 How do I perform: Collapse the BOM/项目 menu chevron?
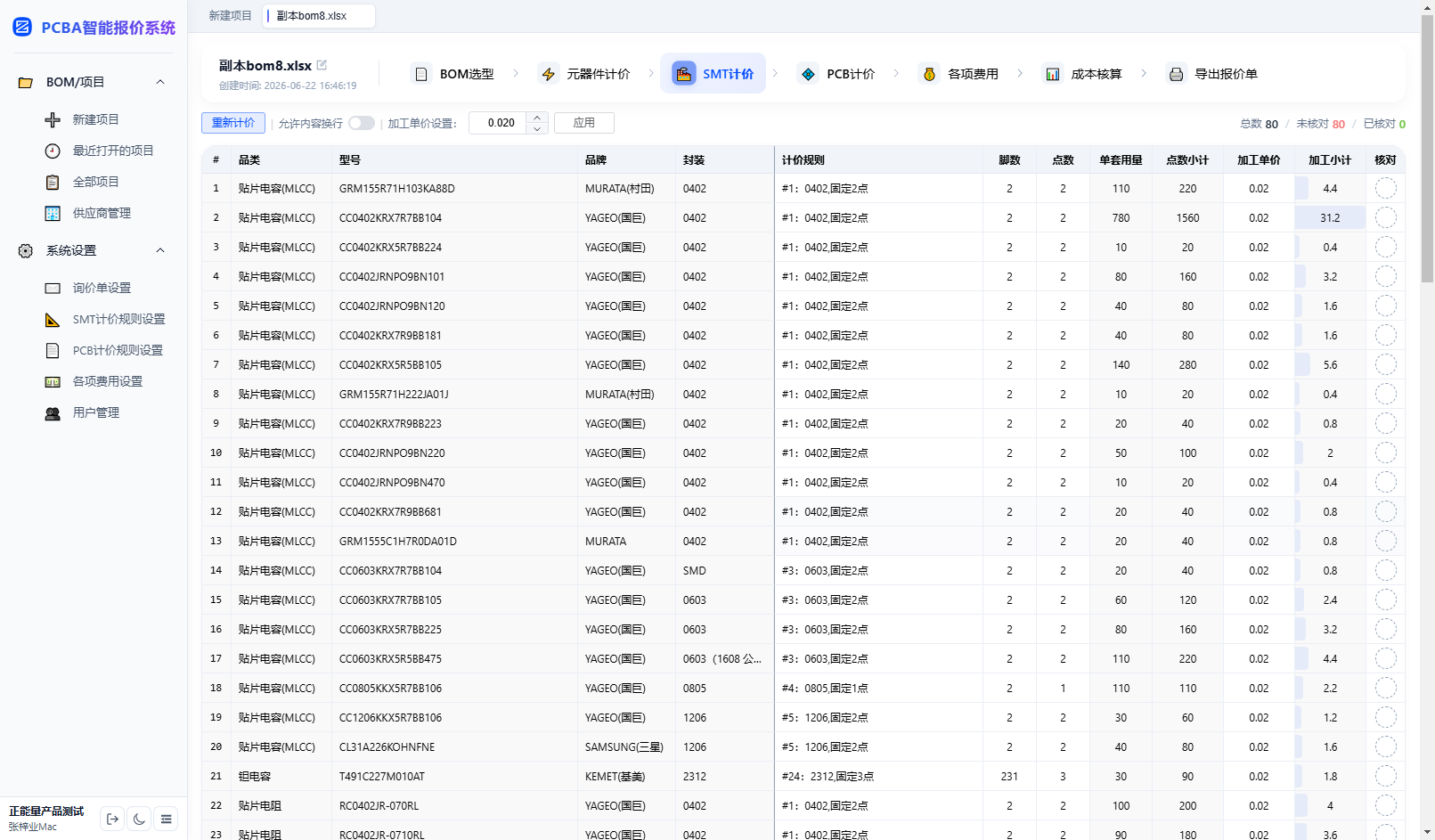click(x=160, y=82)
